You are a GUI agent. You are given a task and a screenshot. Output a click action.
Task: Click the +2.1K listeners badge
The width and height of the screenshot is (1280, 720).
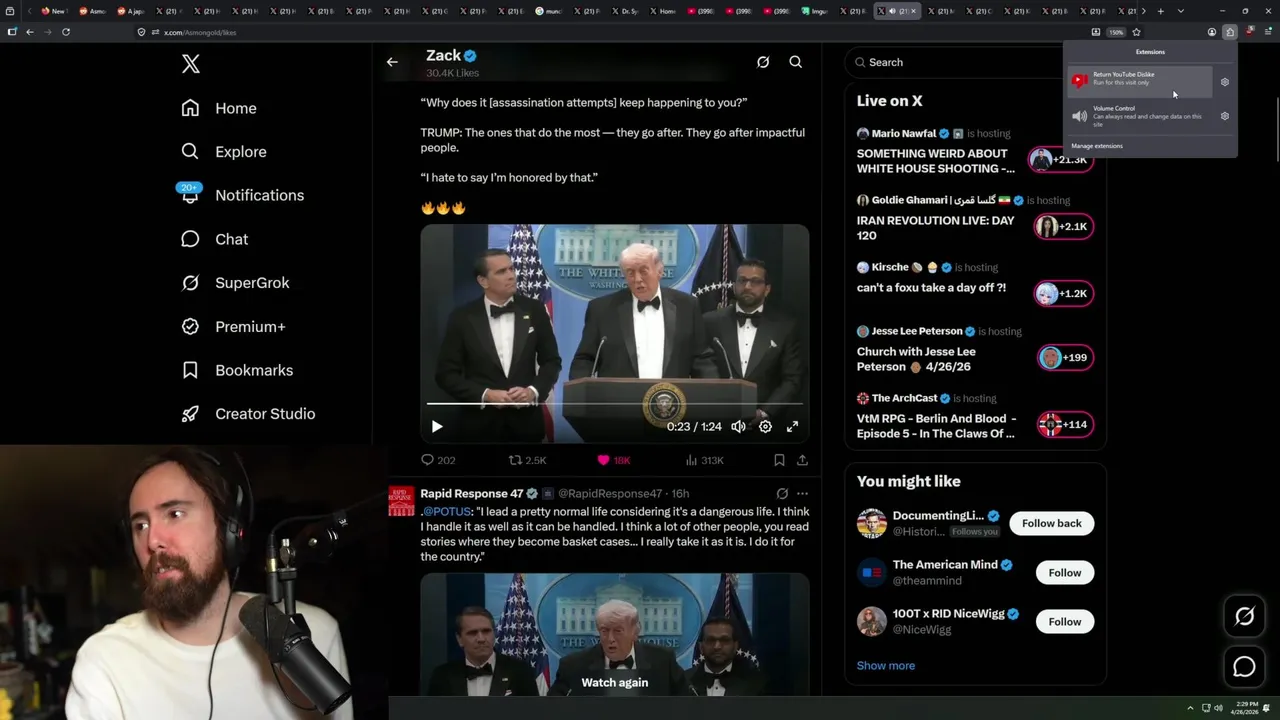[x=1064, y=227]
